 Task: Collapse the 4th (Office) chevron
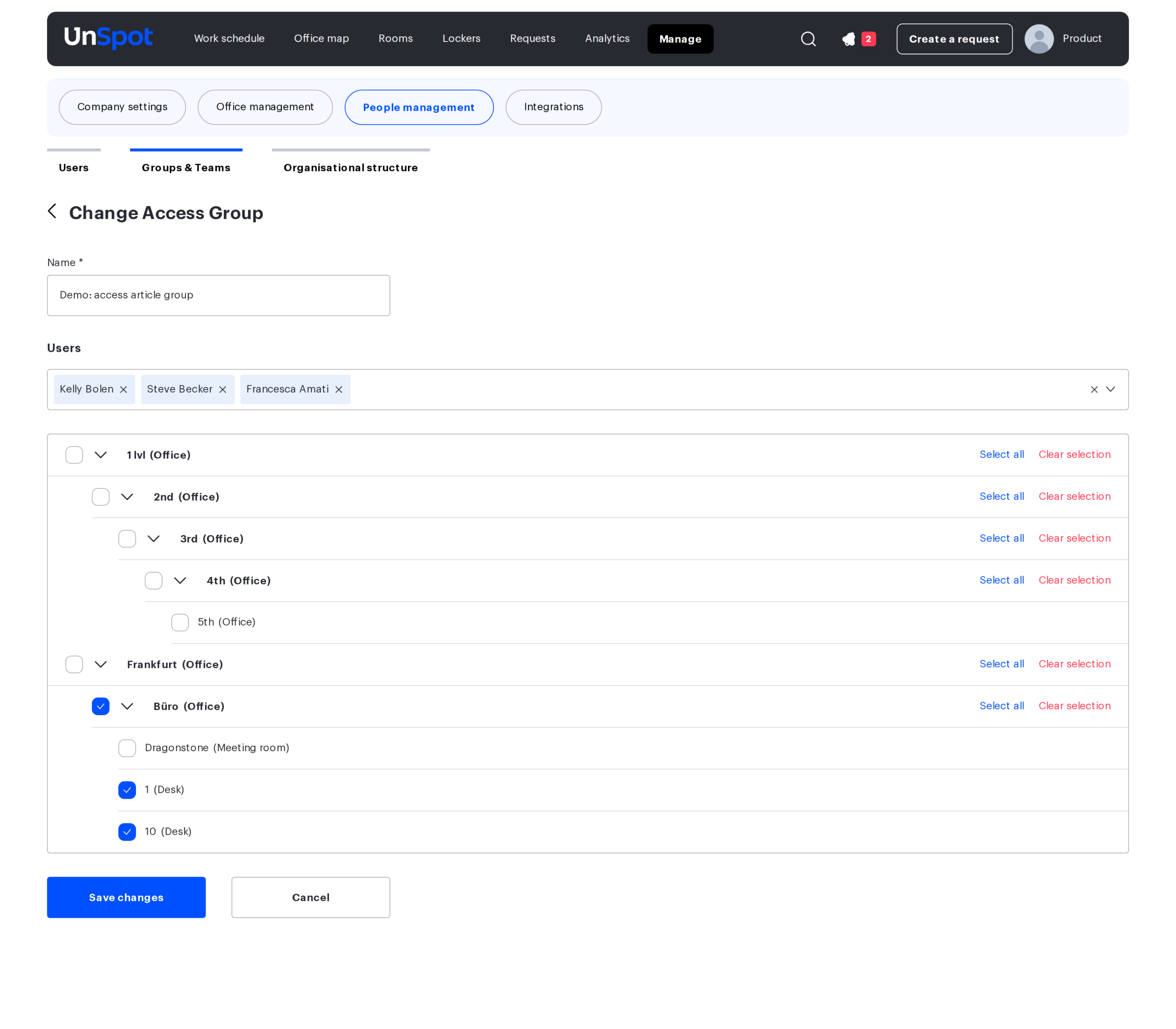point(180,581)
